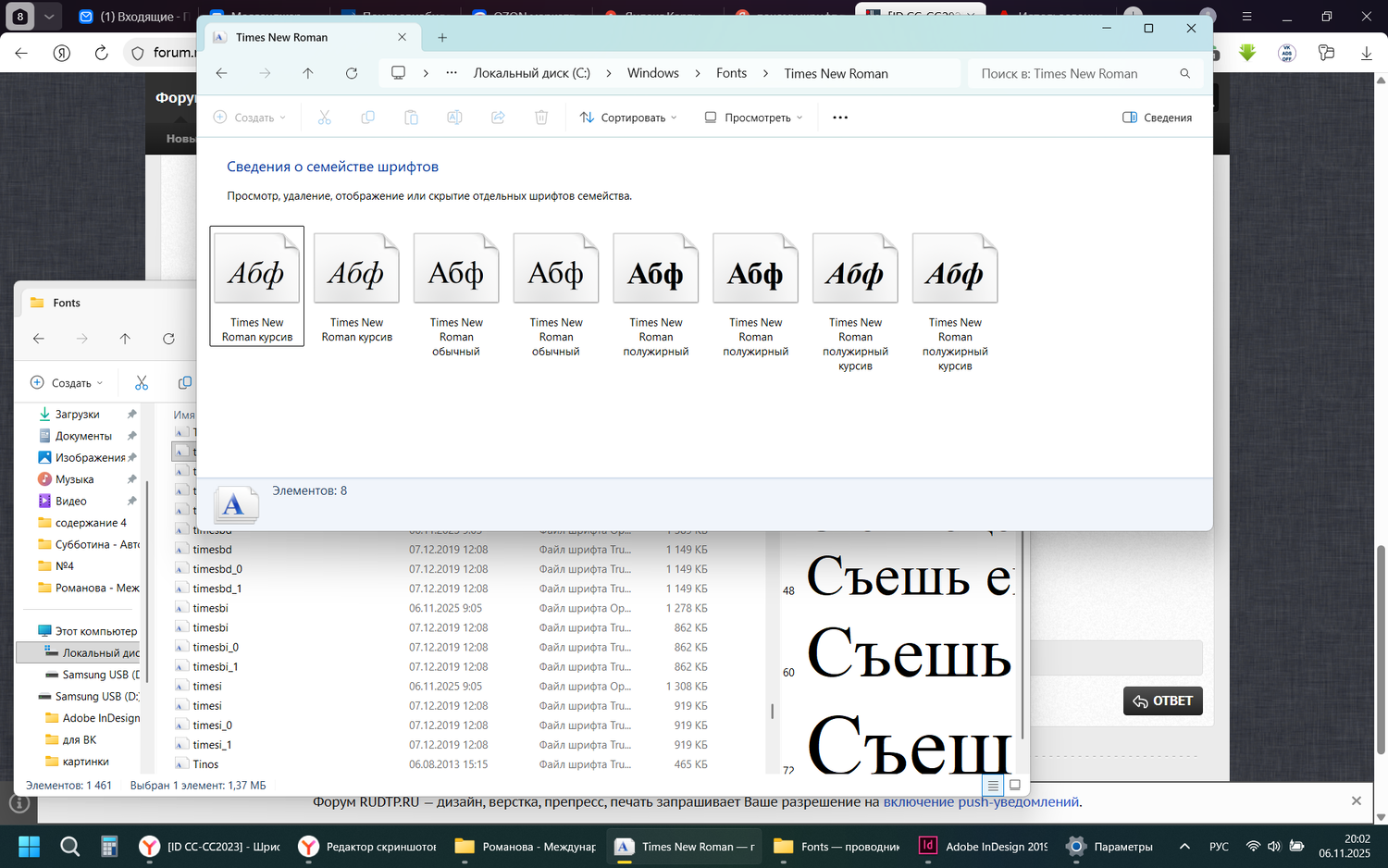Open the Сортировать dropdown

point(627,117)
